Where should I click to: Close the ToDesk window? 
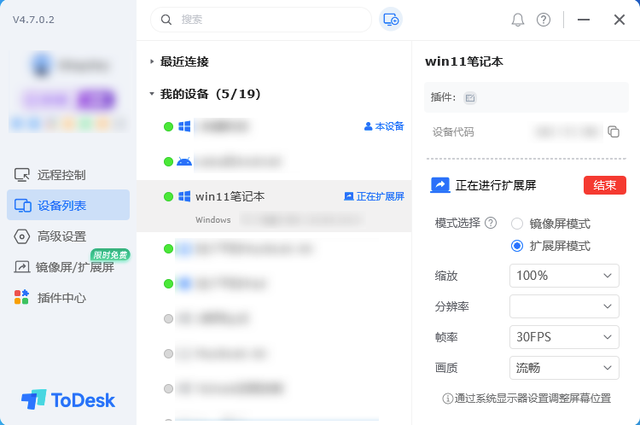pos(619,20)
